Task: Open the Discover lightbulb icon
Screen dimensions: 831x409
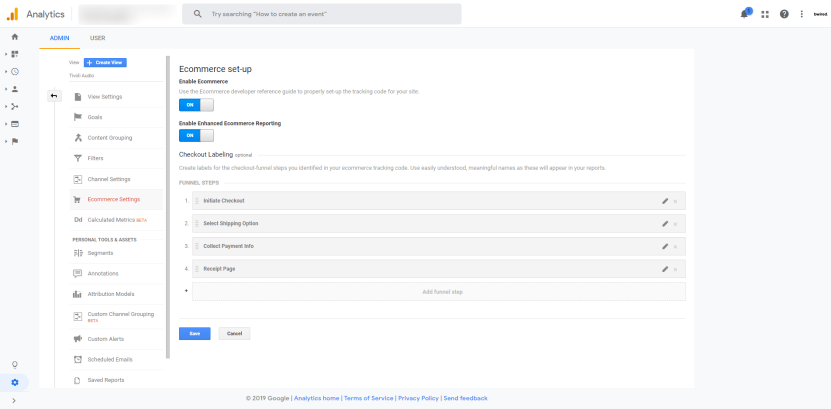Action: pyautogui.click(x=15, y=364)
